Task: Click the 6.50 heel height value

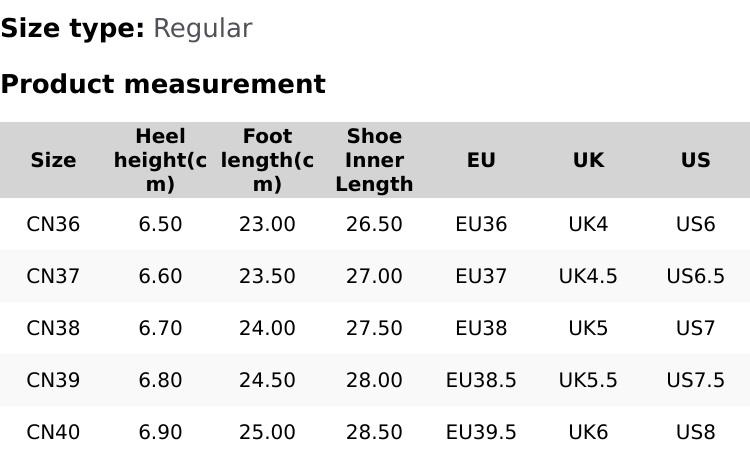Action: [x=160, y=224]
